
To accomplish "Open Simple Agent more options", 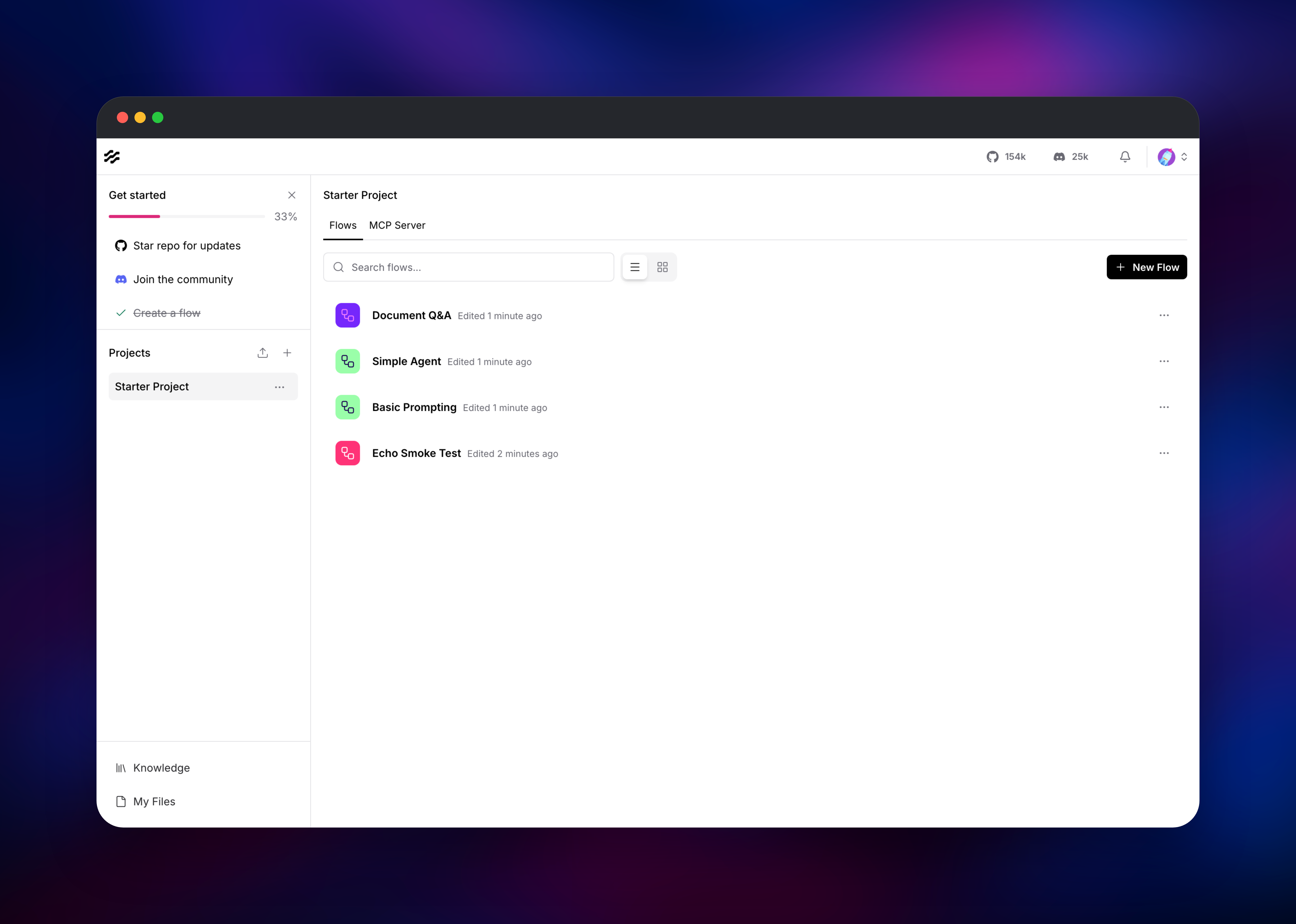I will [1164, 361].
